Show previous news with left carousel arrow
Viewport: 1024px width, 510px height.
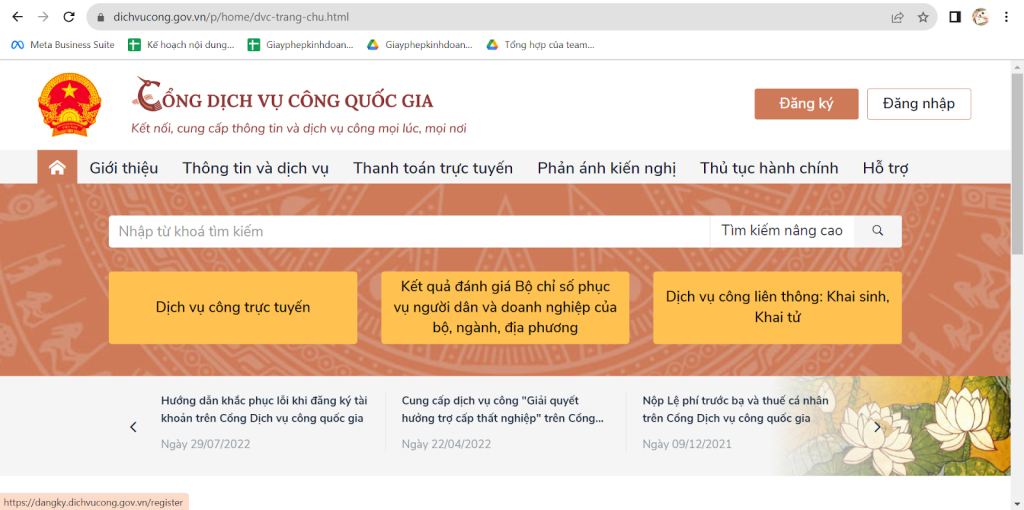point(133,427)
